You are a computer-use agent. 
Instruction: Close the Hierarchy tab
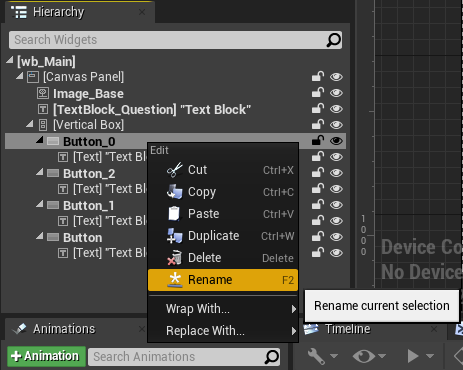pos(142,12)
